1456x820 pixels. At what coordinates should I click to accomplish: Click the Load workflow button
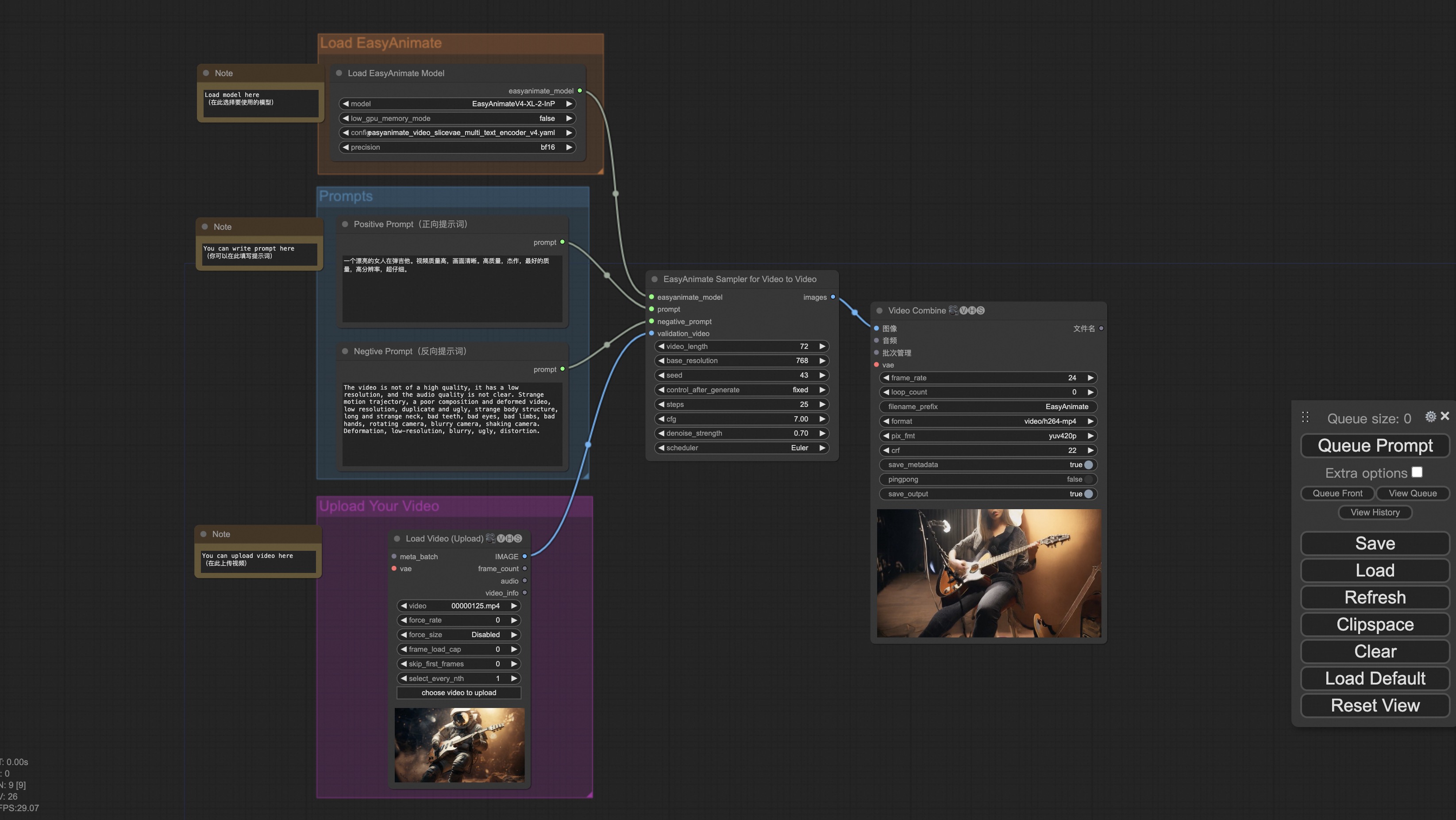1375,571
